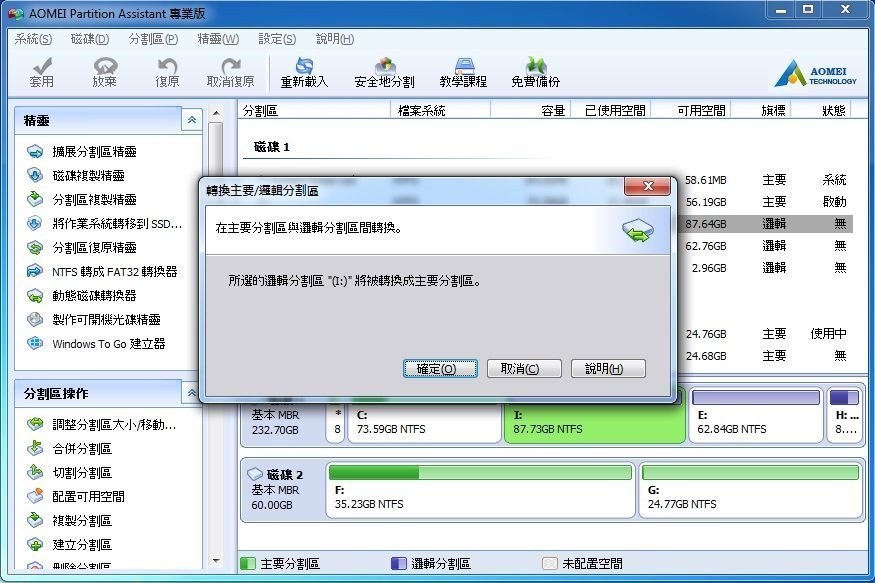The height and width of the screenshot is (583, 875).
Task: Click the 主要分割區 legend swatch
Action: click(248, 563)
